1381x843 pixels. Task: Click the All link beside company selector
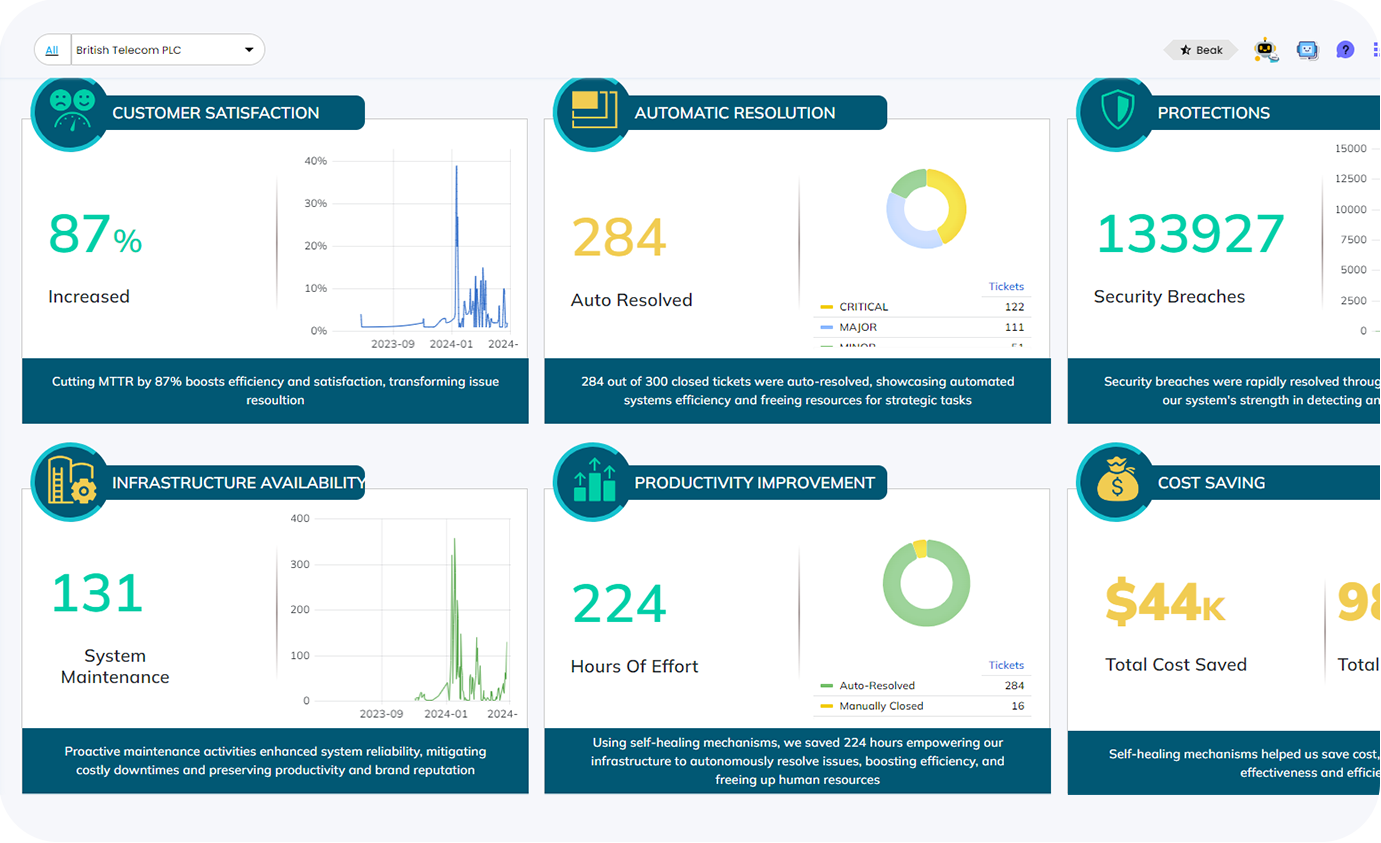(52, 50)
